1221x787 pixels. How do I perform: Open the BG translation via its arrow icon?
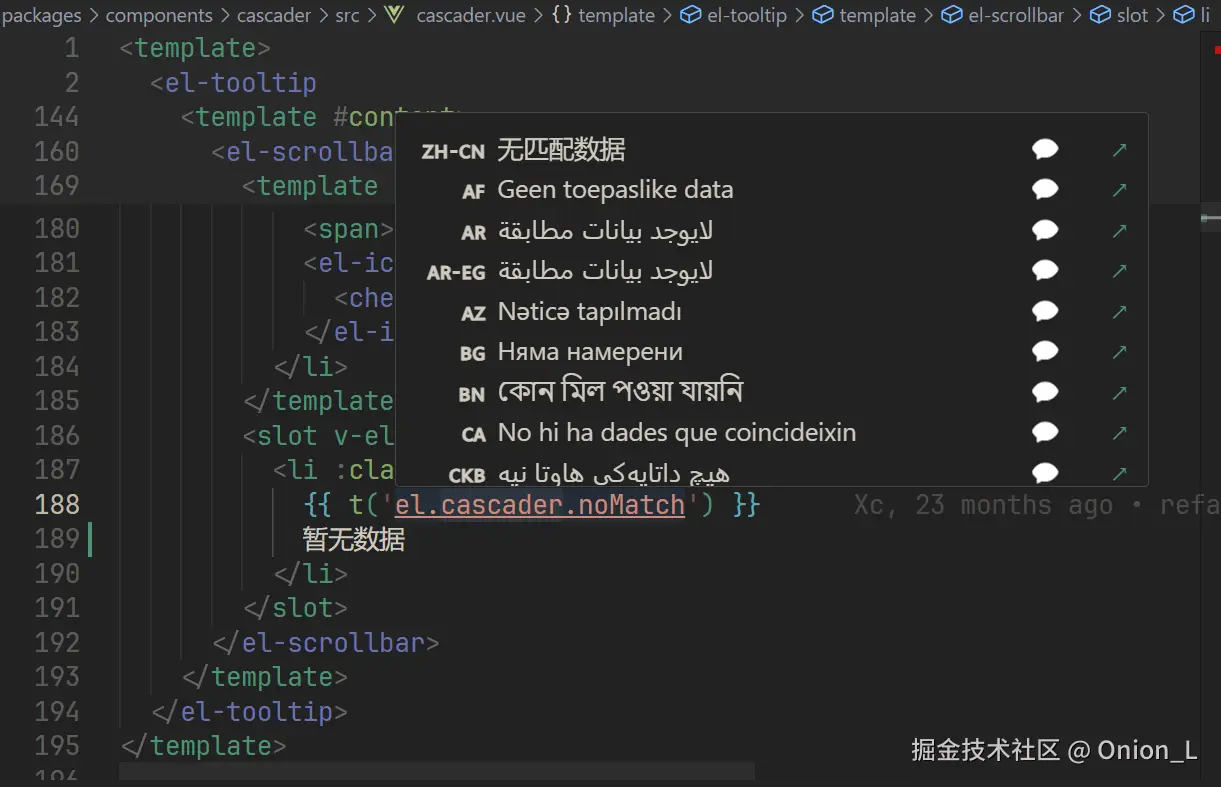[x=1119, y=352]
